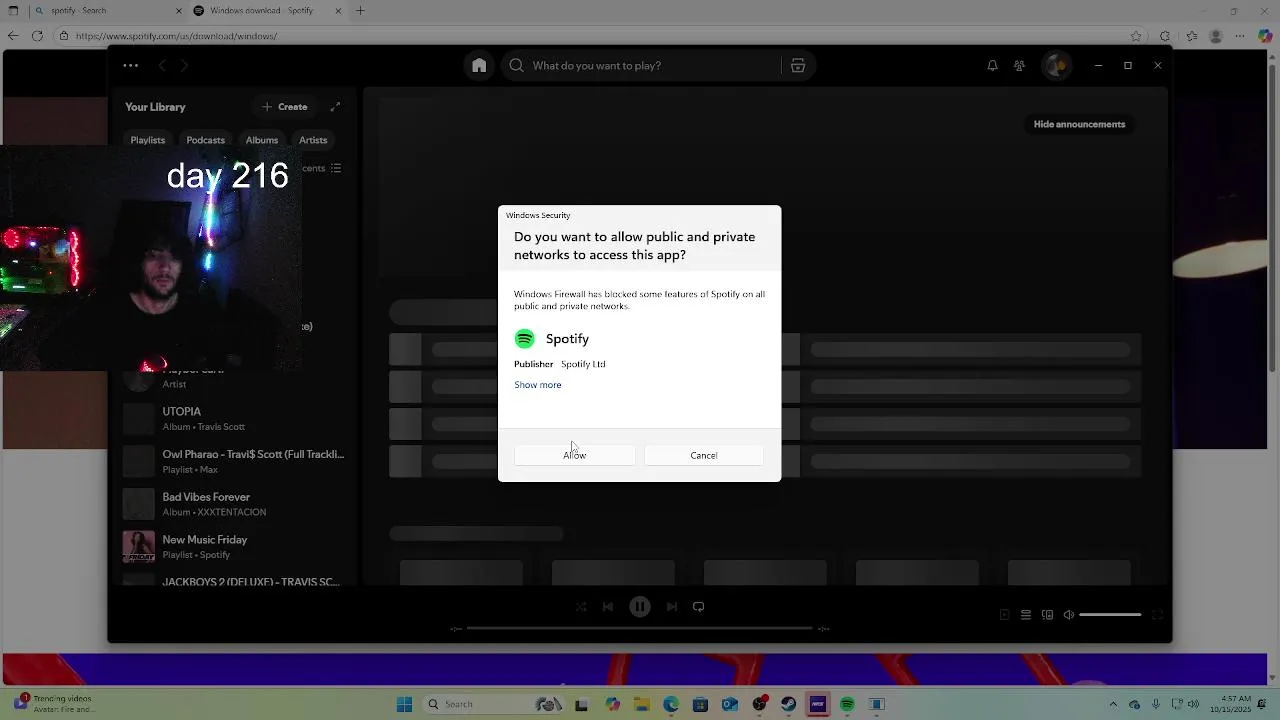Open a new browser tab with plus
The height and width of the screenshot is (720, 1280).
(360, 11)
